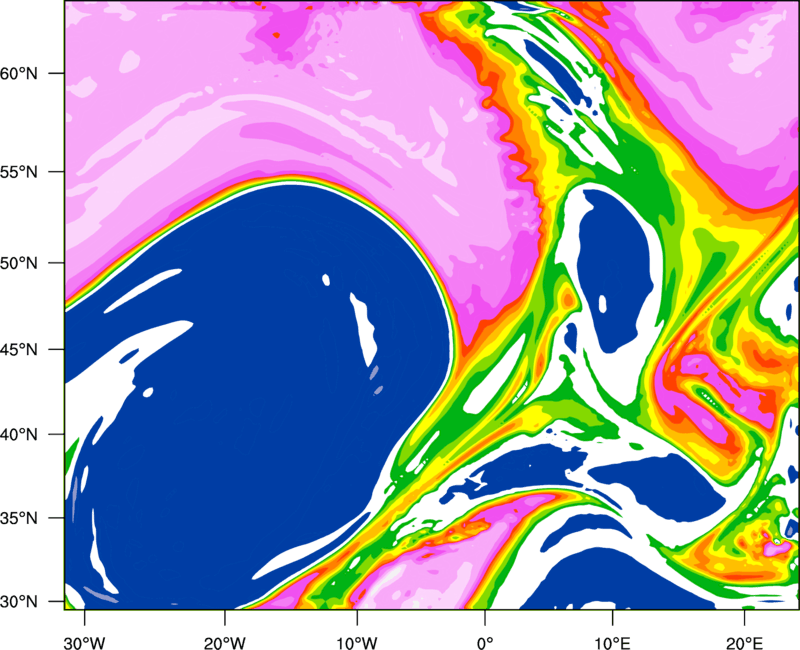Image resolution: width=800 pixels, height=650 pixels.
Task: Click the 45°N latitude label
Action: pyautogui.click(x=19, y=350)
